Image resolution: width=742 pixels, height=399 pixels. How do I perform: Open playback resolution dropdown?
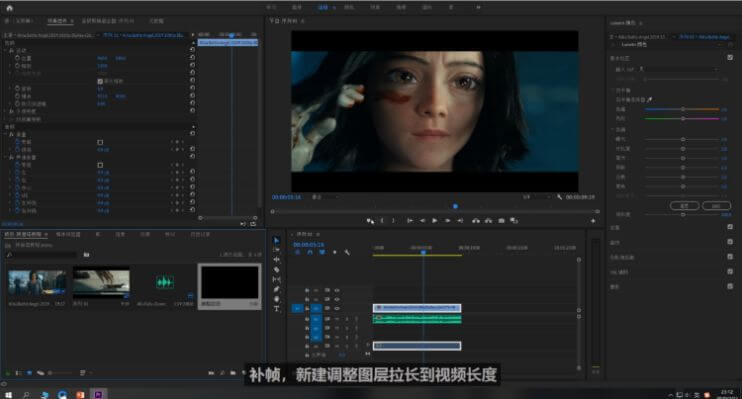point(536,197)
